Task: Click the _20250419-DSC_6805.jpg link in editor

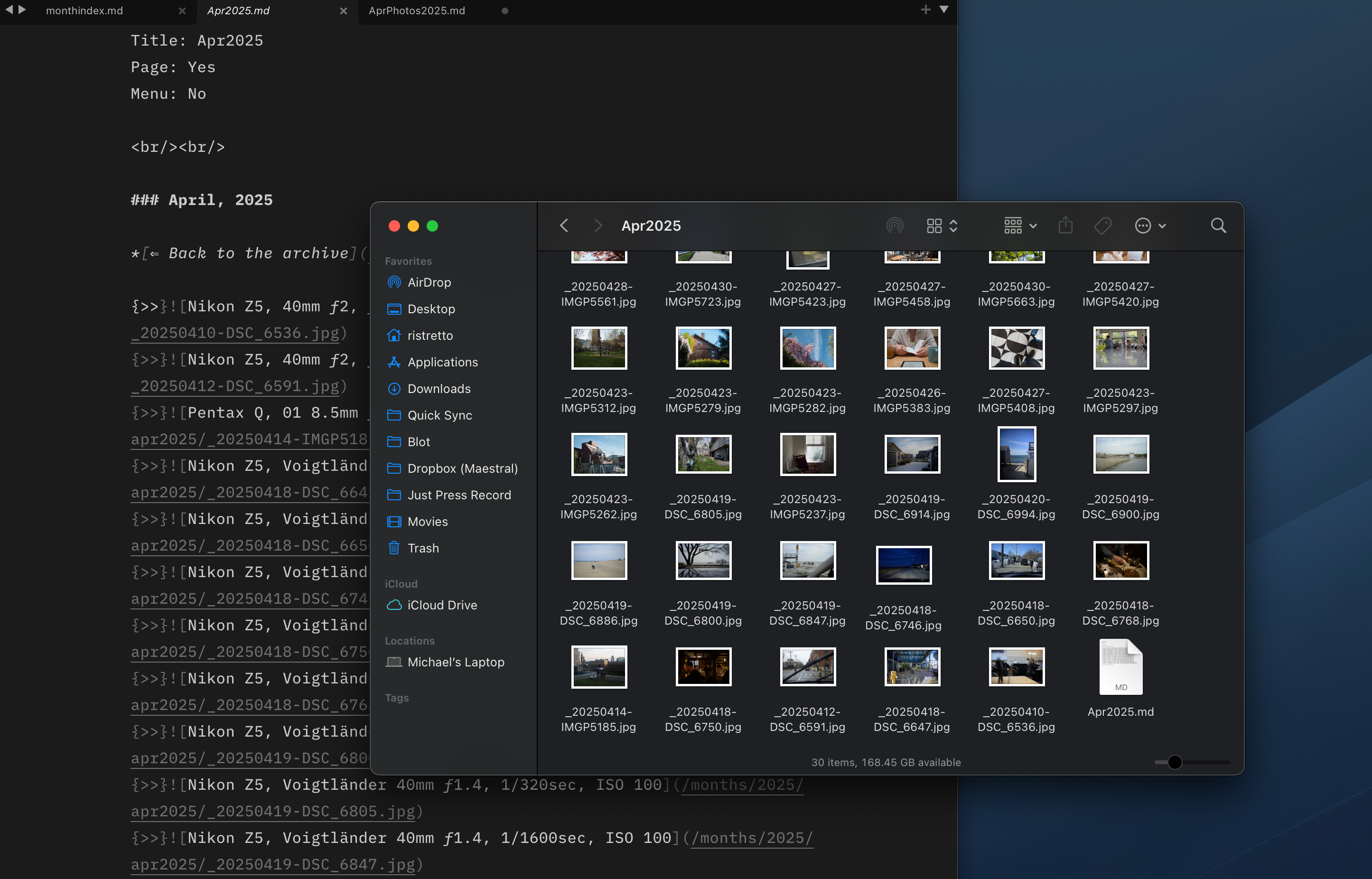Action: (x=273, y=811)
